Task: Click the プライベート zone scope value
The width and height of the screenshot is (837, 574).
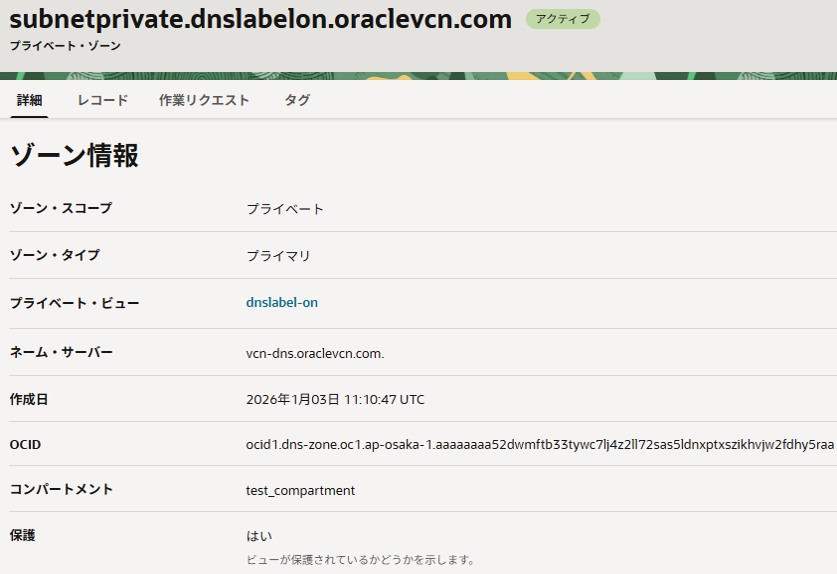Action: pos(285,209)
